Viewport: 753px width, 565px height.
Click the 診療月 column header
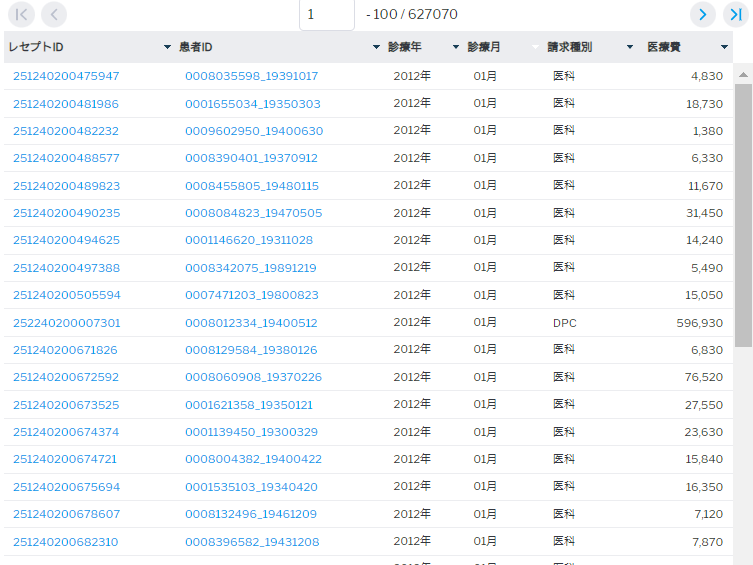click(x=484, y=47)
